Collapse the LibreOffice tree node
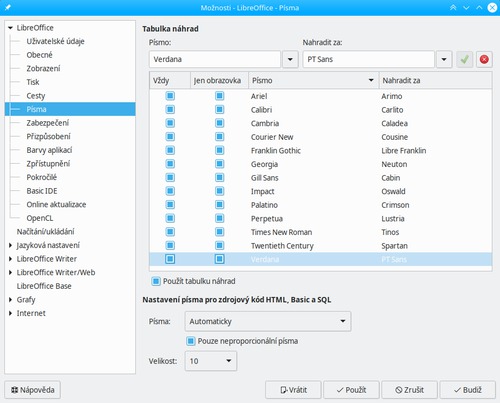Viewport: 500px width, 403px height. pyautogui.click(x=10, y=28)
